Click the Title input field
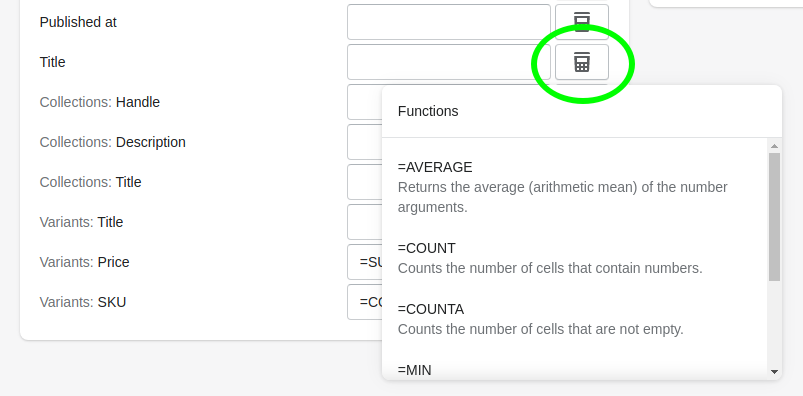 (449, 62)
